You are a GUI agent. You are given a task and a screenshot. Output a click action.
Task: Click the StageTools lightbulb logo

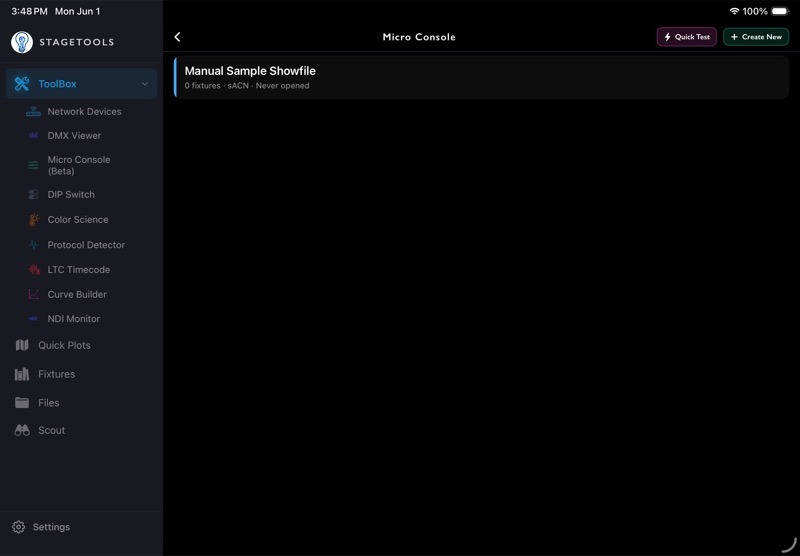(22, 42)
